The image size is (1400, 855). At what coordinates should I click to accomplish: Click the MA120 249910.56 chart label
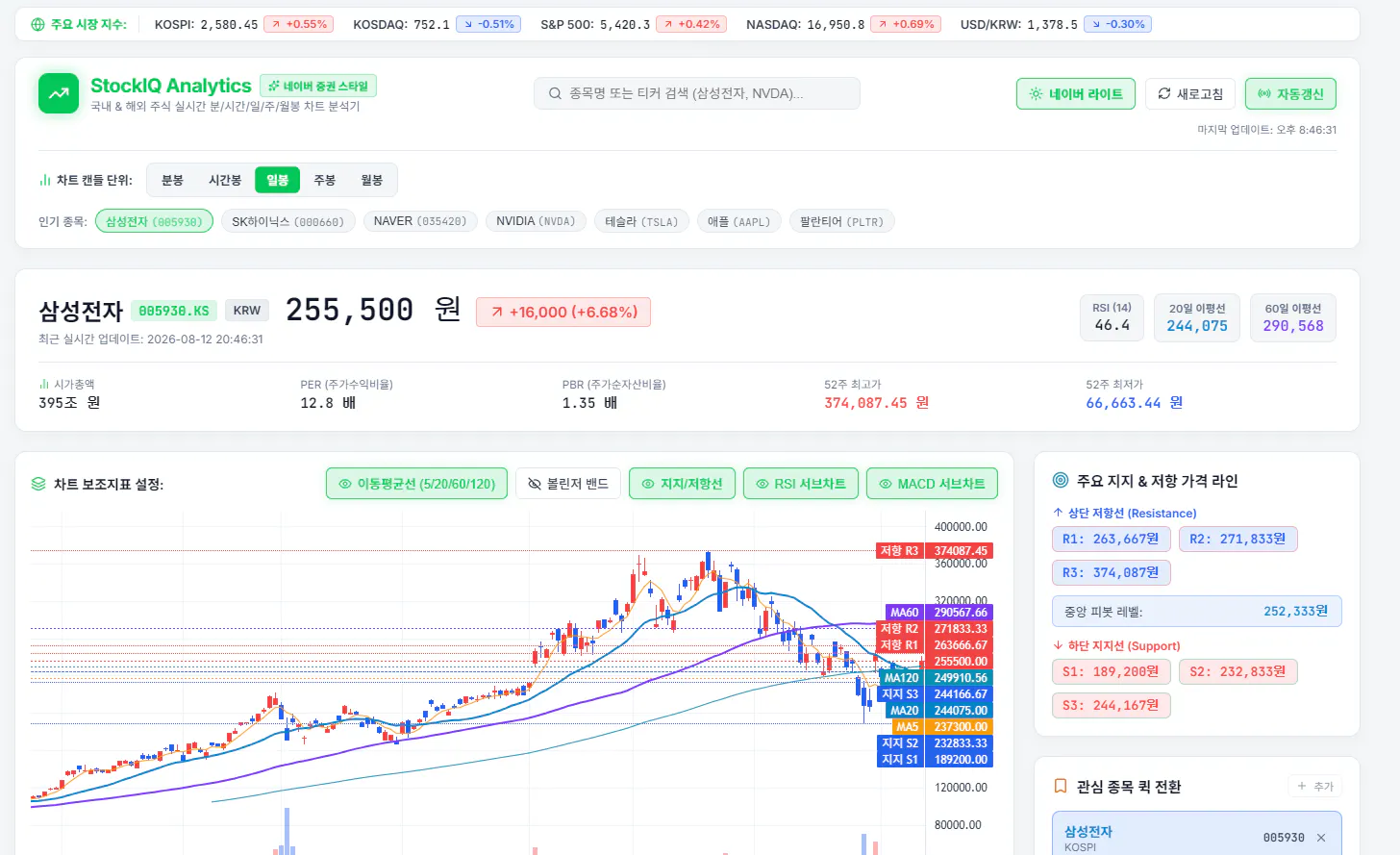[x=937, y=677]
